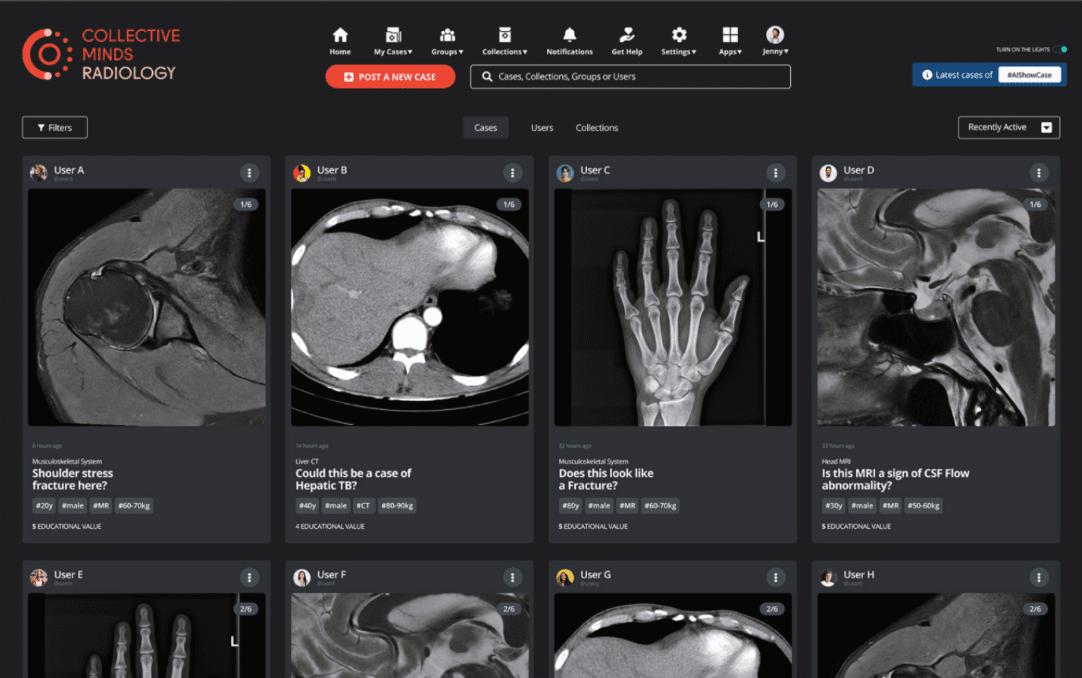Open the three-dot menu on User D's case
Image resolution: width=1082 pixels, height=678 pixels.
pos(1039,172)
